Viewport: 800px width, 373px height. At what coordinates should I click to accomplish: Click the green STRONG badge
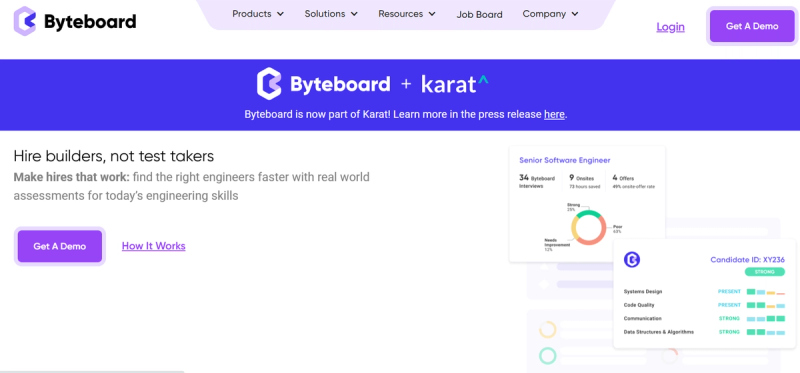(764, 272)
